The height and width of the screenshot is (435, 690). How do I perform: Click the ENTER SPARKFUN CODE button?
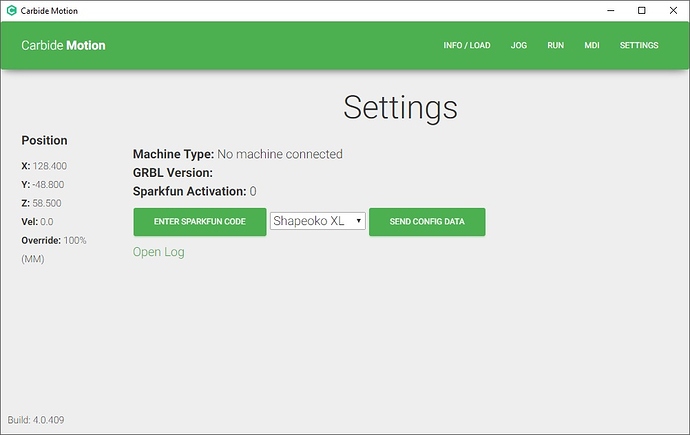[x=200, y=222]
